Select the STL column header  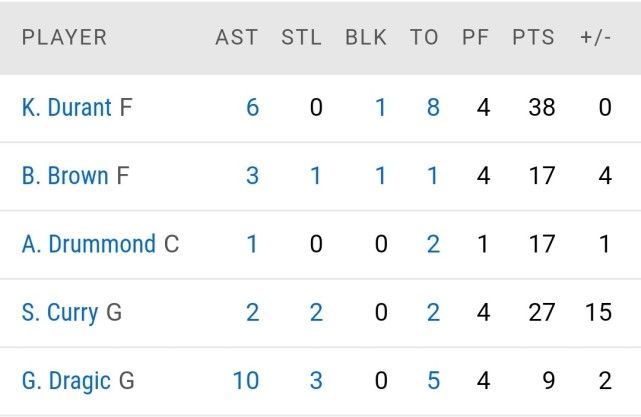click(301, 37)
